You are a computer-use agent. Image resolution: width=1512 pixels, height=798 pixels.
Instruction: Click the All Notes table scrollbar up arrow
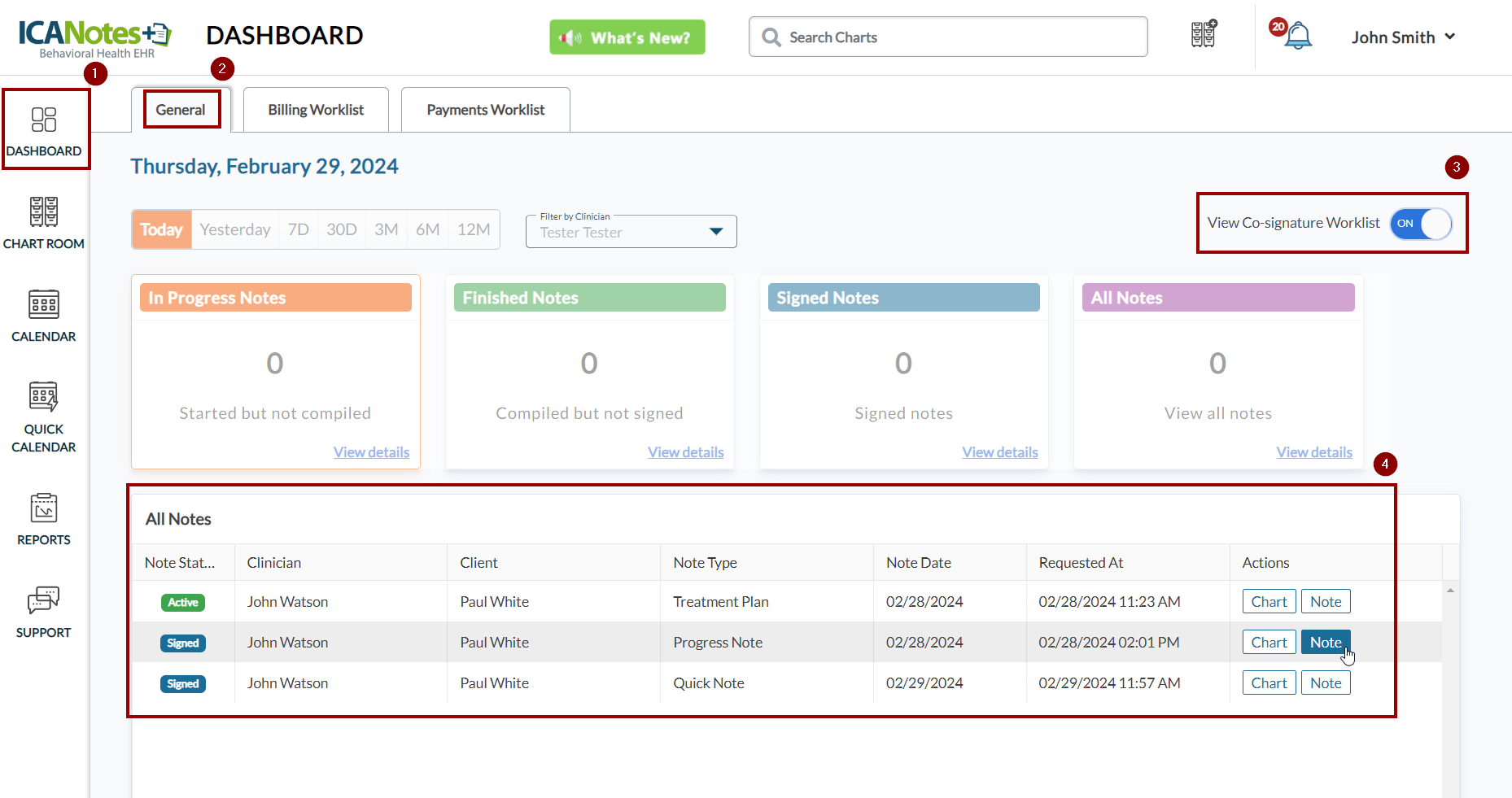coord(1450,590)
